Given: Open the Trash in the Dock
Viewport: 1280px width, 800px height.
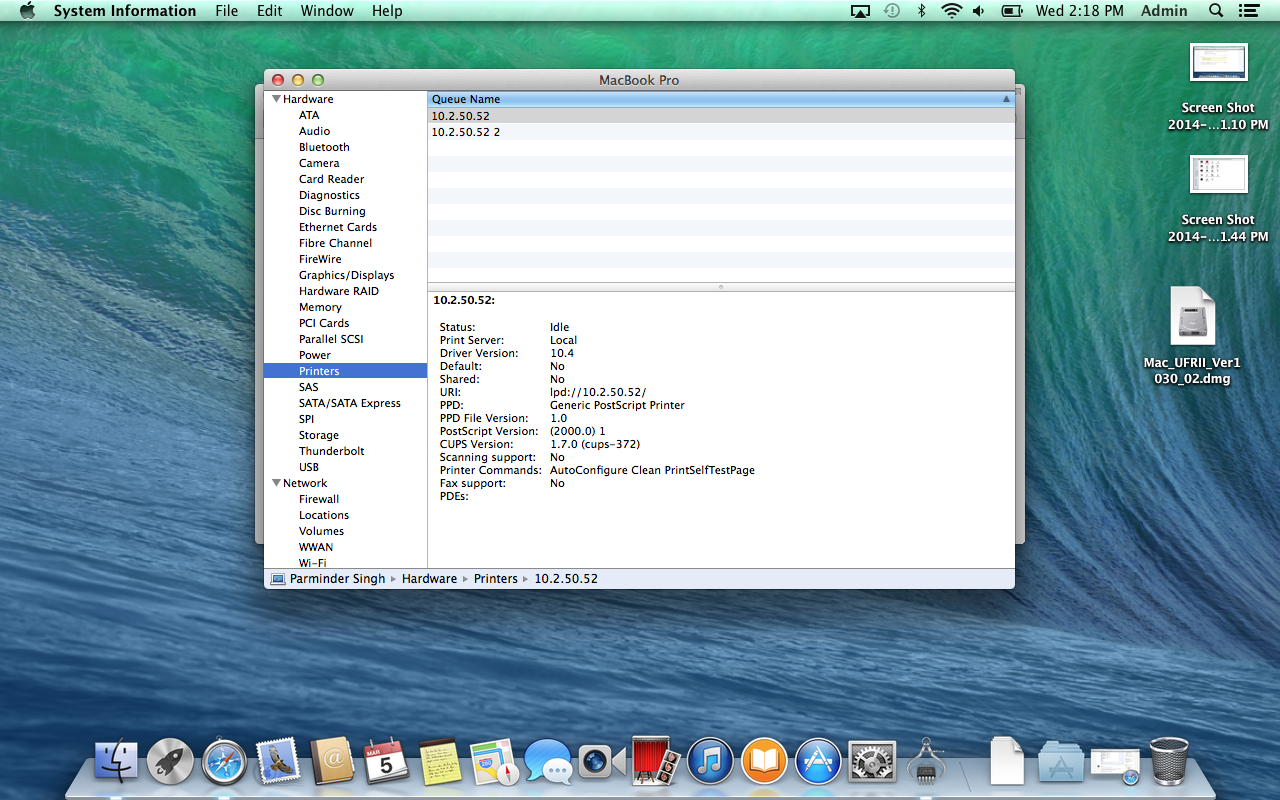Looking at the screenshot, I should click(1169, 762).
